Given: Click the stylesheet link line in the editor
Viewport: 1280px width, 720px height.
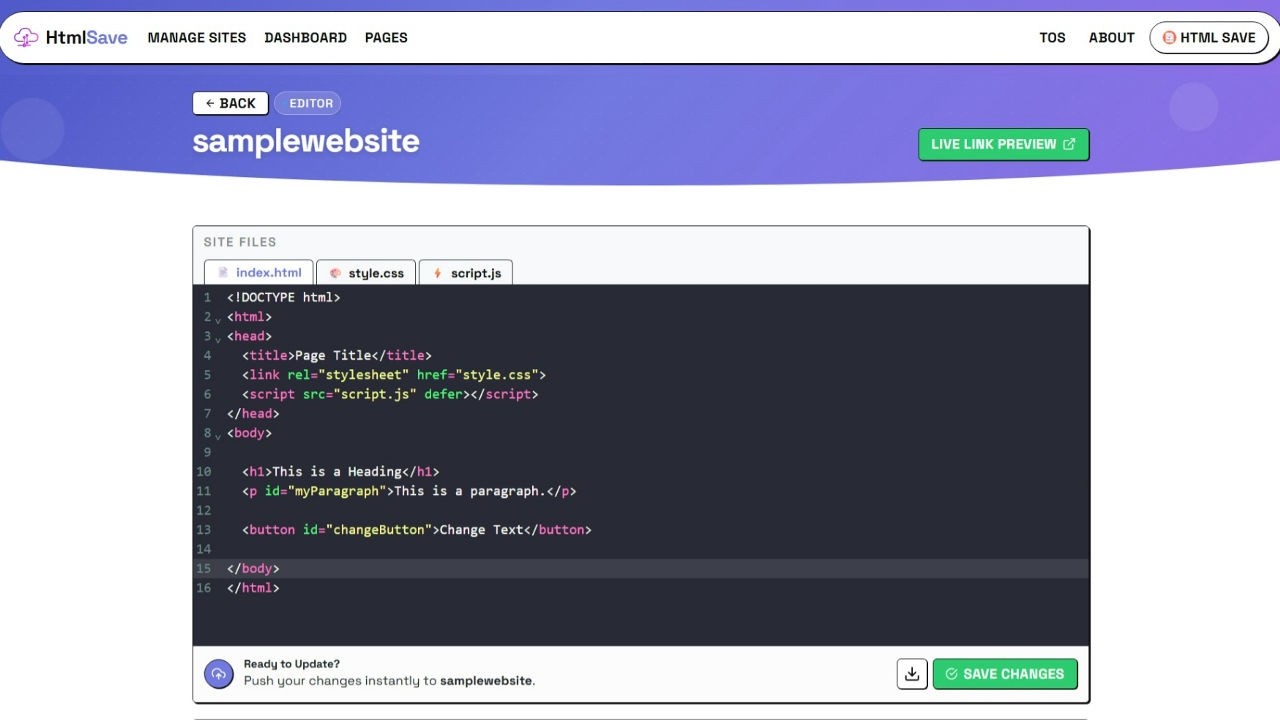Looking at the screenshot, I should (394, 375).
